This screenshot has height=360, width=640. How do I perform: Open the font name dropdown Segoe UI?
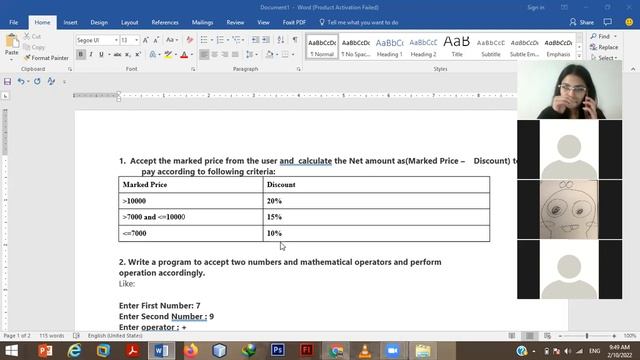(x=116, y=40)
